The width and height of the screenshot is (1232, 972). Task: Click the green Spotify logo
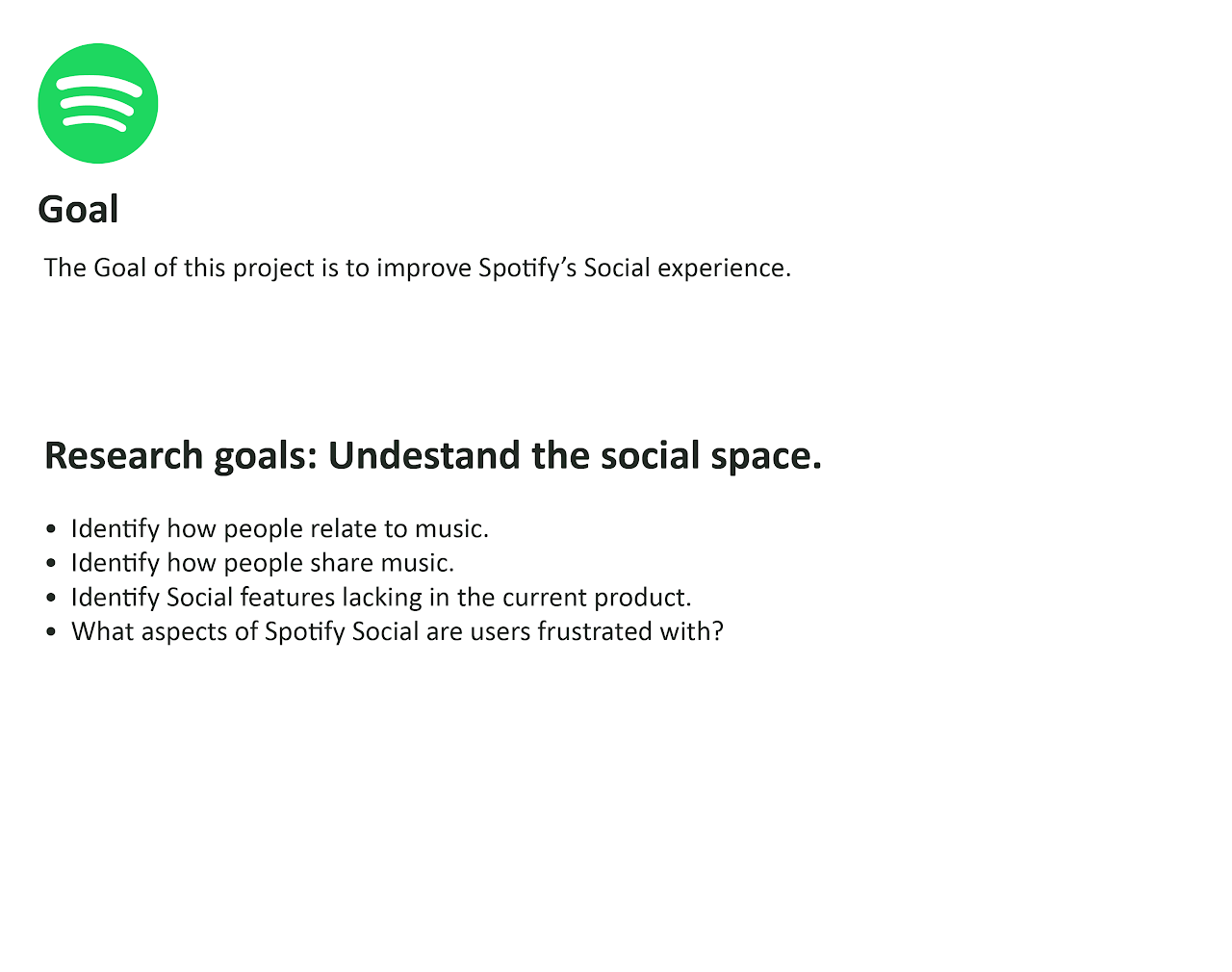97,103
